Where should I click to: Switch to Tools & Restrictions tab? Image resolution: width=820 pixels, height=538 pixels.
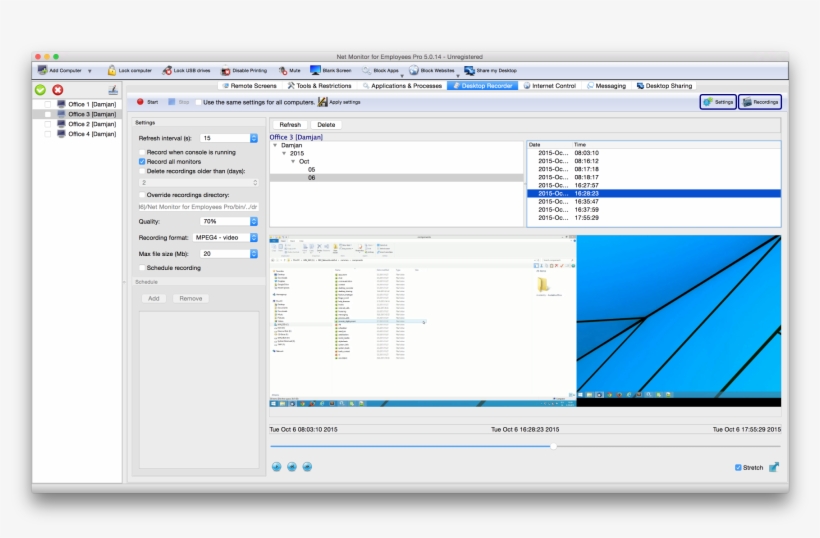(320, 86)
